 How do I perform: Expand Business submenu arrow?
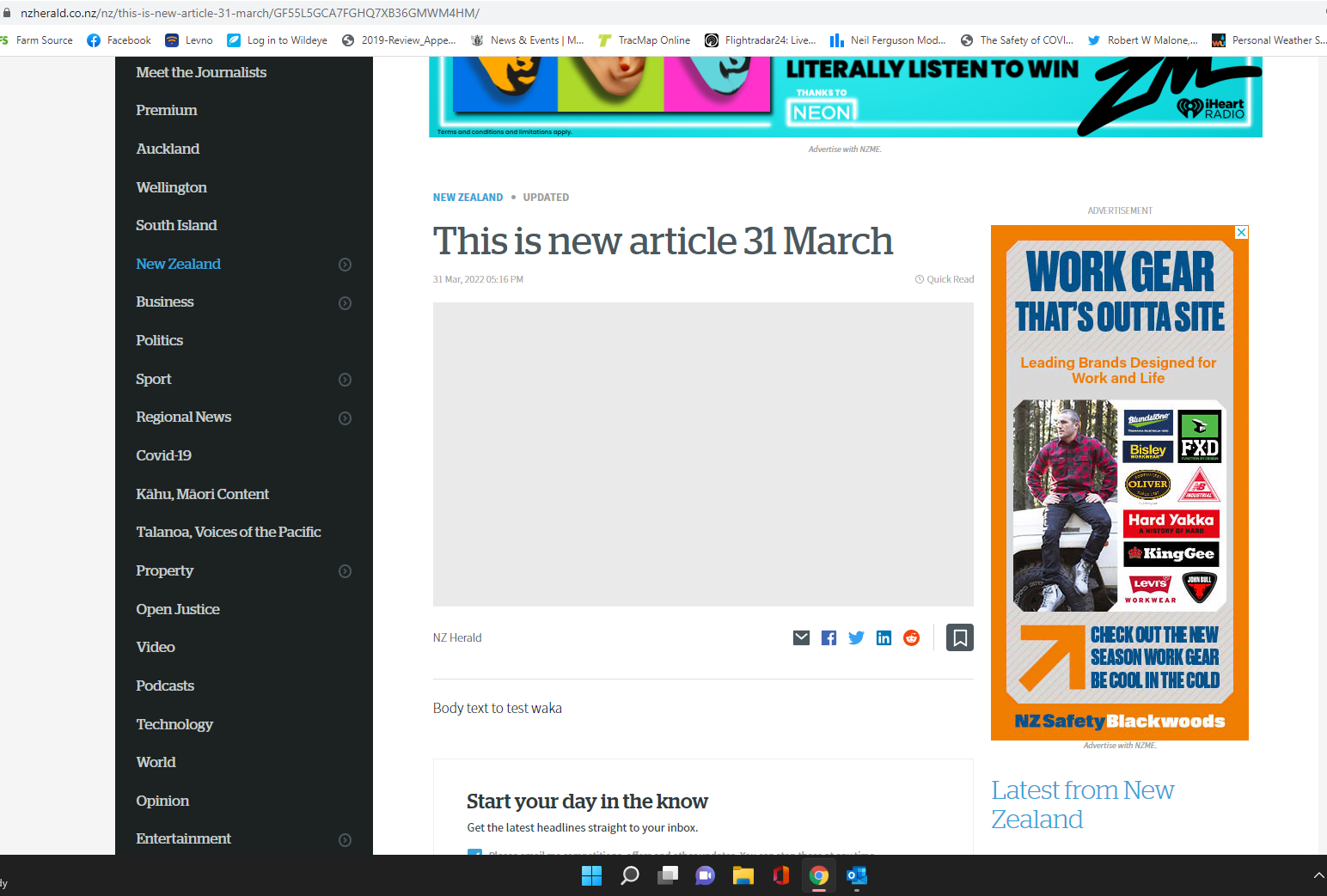click(345, 303)
